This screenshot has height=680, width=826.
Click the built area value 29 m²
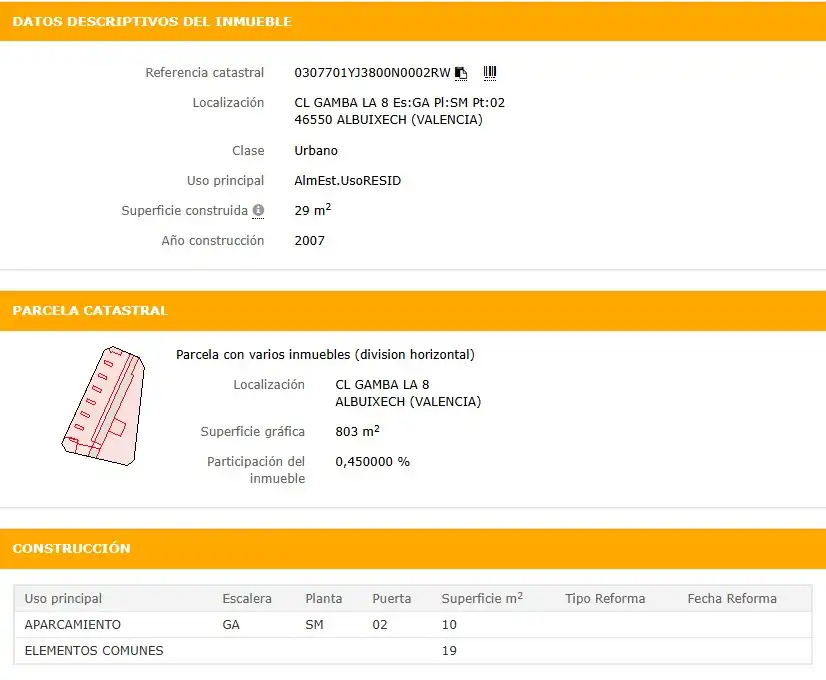312,210
